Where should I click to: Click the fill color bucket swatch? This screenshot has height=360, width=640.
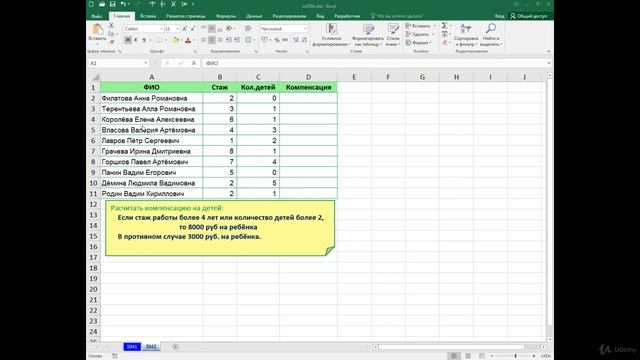coord(175,40)
